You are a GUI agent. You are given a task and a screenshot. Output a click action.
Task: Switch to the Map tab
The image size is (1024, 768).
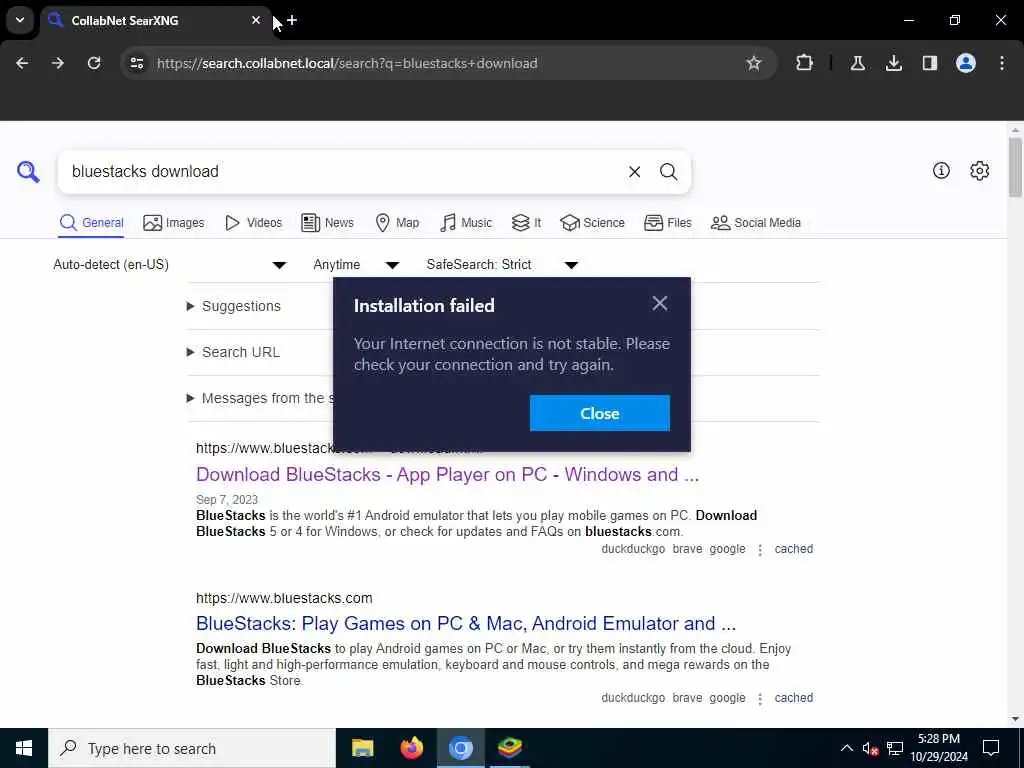pos(397,223)
